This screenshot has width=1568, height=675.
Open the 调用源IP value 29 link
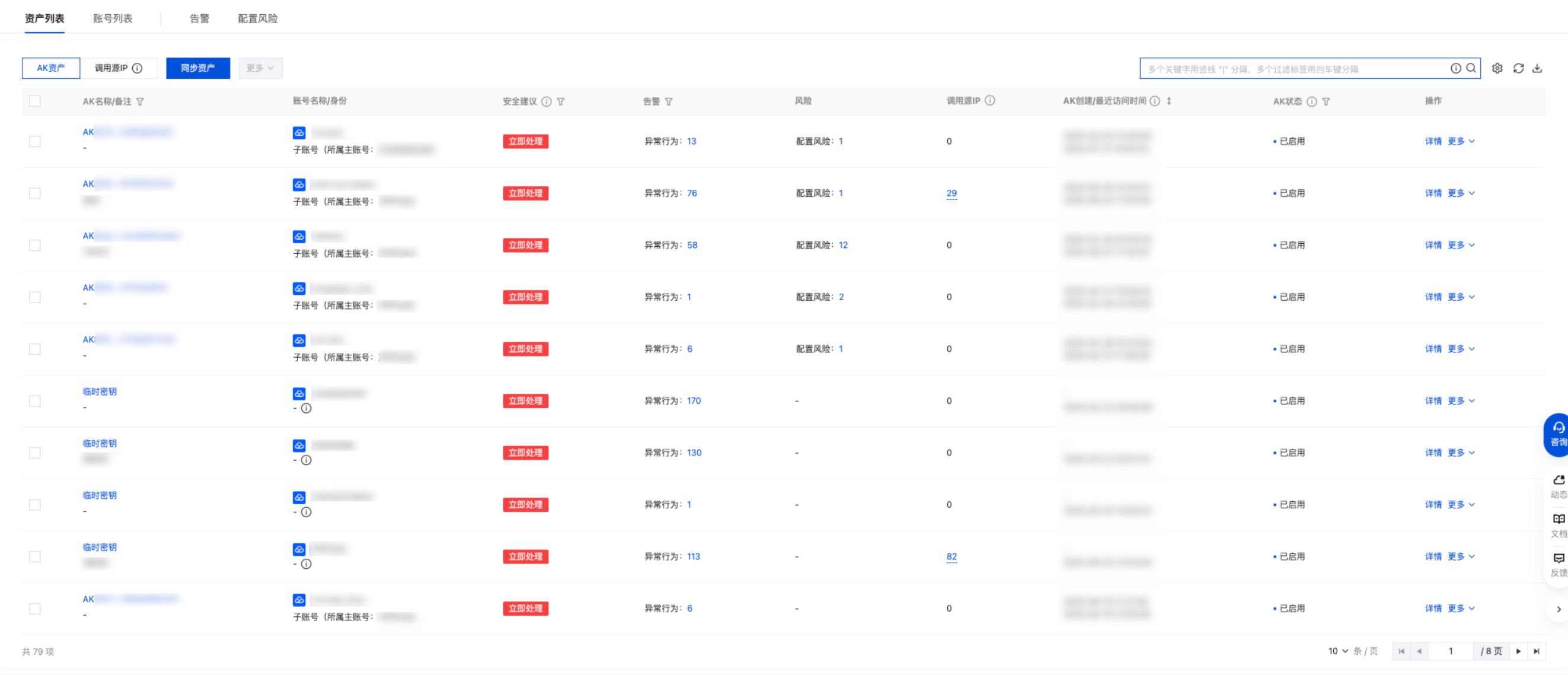coord(951,193)
